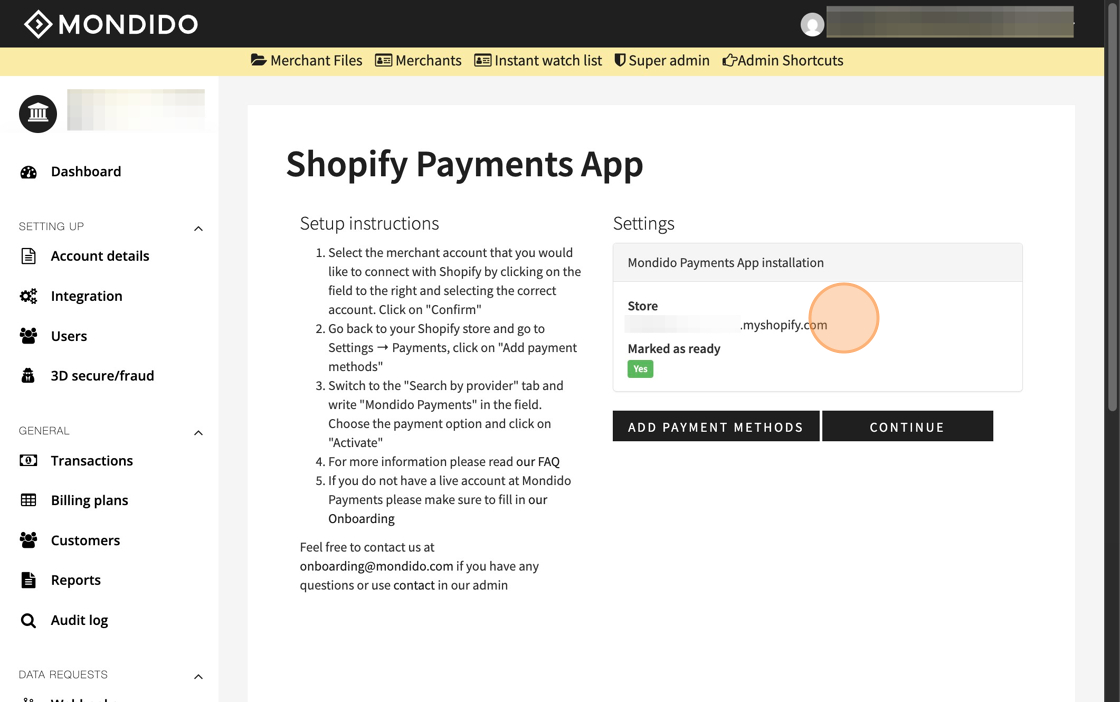Click the Super admin shield icon

pos(620,61)
